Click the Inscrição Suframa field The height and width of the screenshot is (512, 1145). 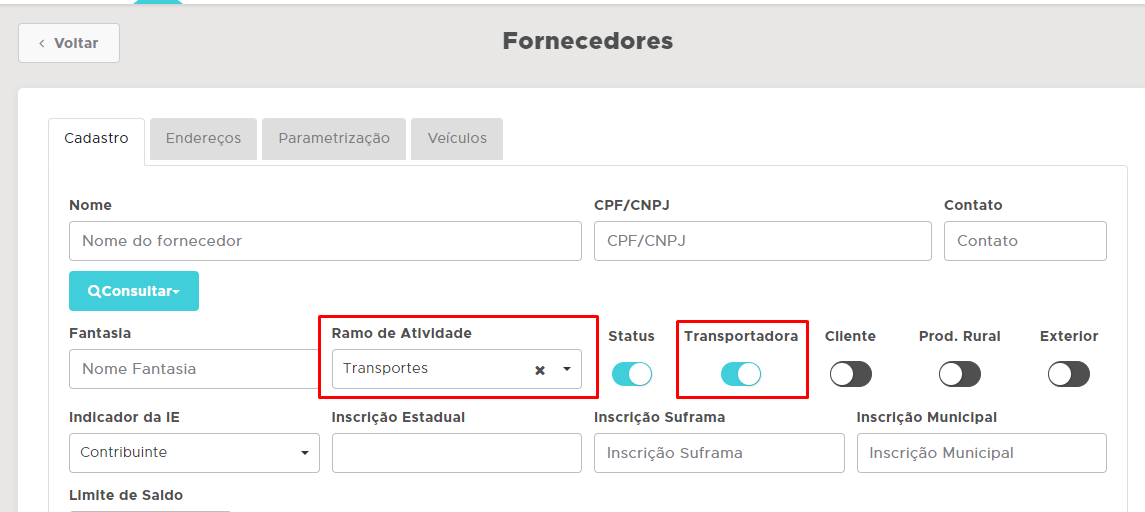[719, 453]
